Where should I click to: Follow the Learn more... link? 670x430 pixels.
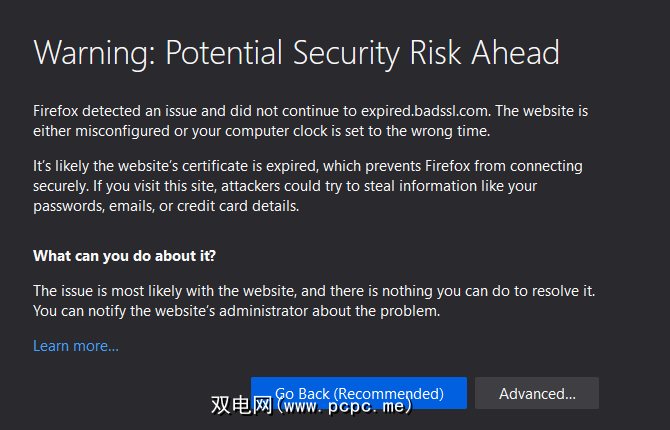pos(76,346)
